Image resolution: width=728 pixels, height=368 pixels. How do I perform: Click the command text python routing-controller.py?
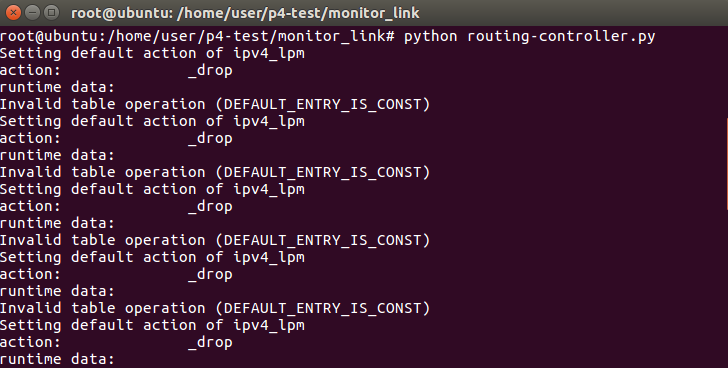[529, 36]
